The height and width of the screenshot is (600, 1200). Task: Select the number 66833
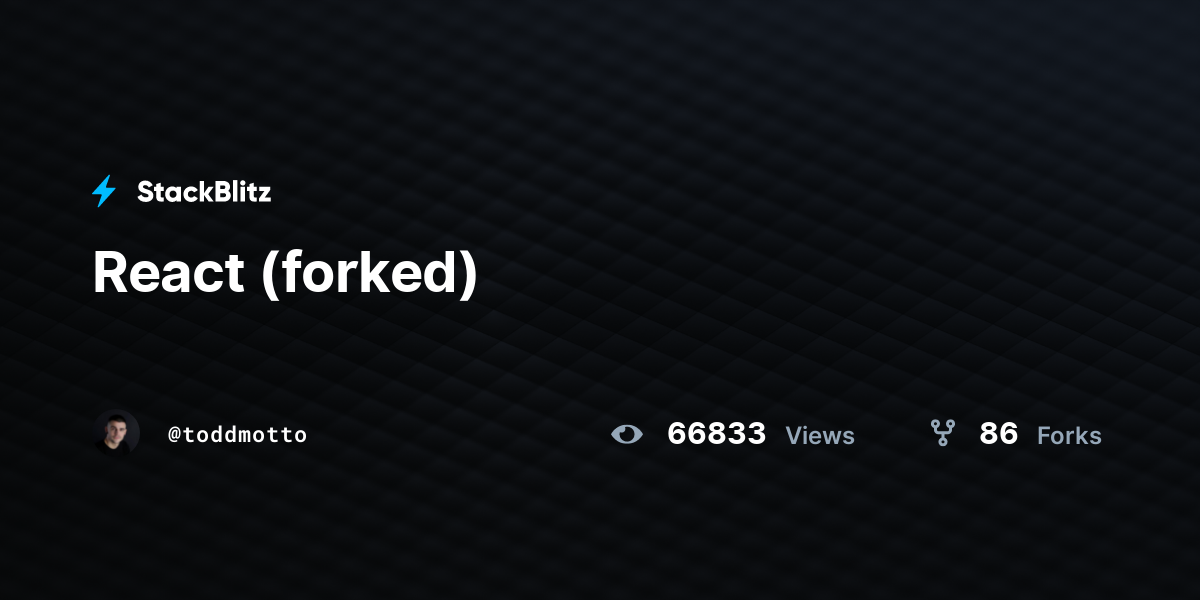[x=716, y=434]
